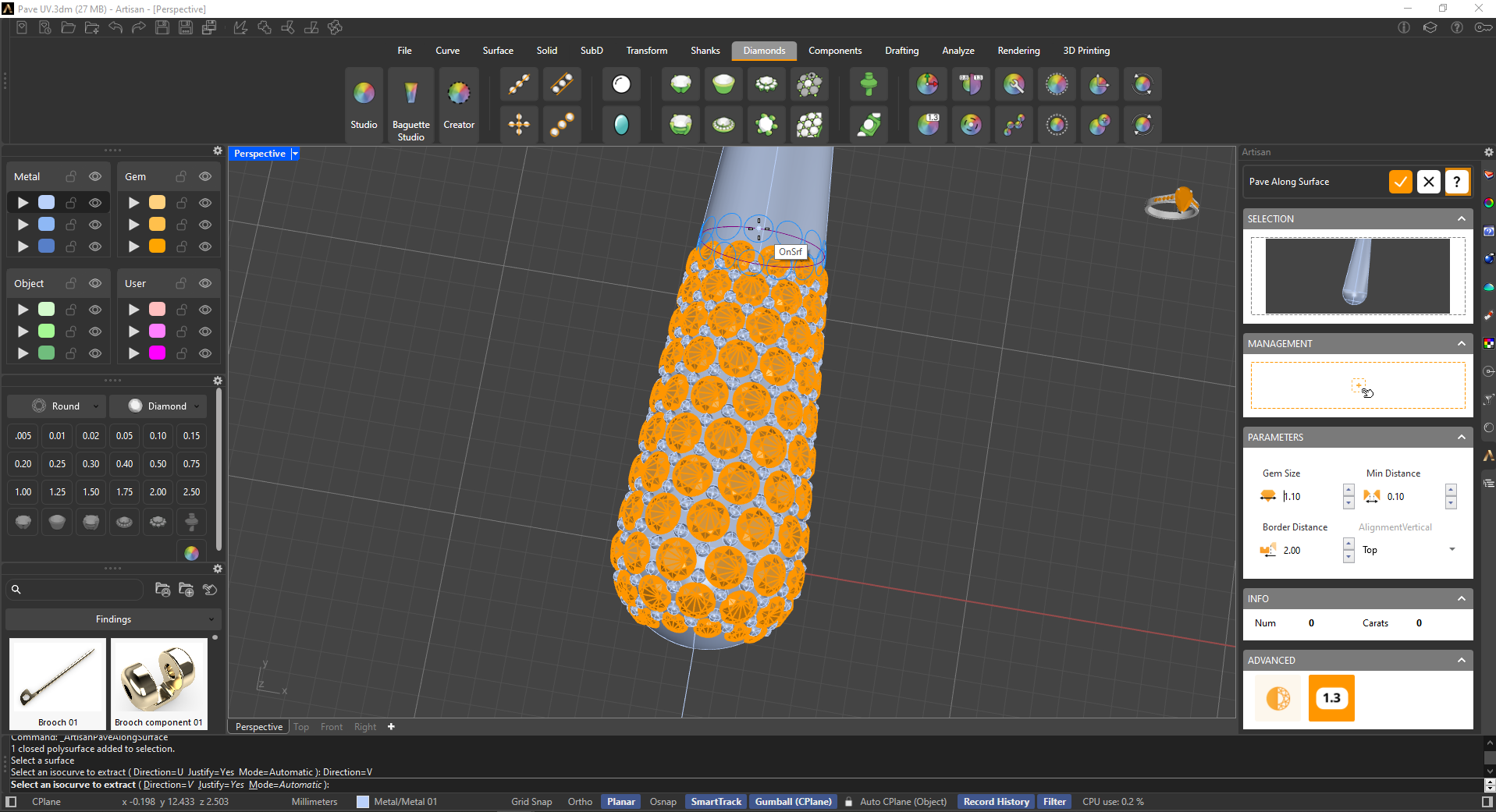Screen dimensions: 1496x812
Task: Toggle Osnap in the status bar
Action: (663, 802)
